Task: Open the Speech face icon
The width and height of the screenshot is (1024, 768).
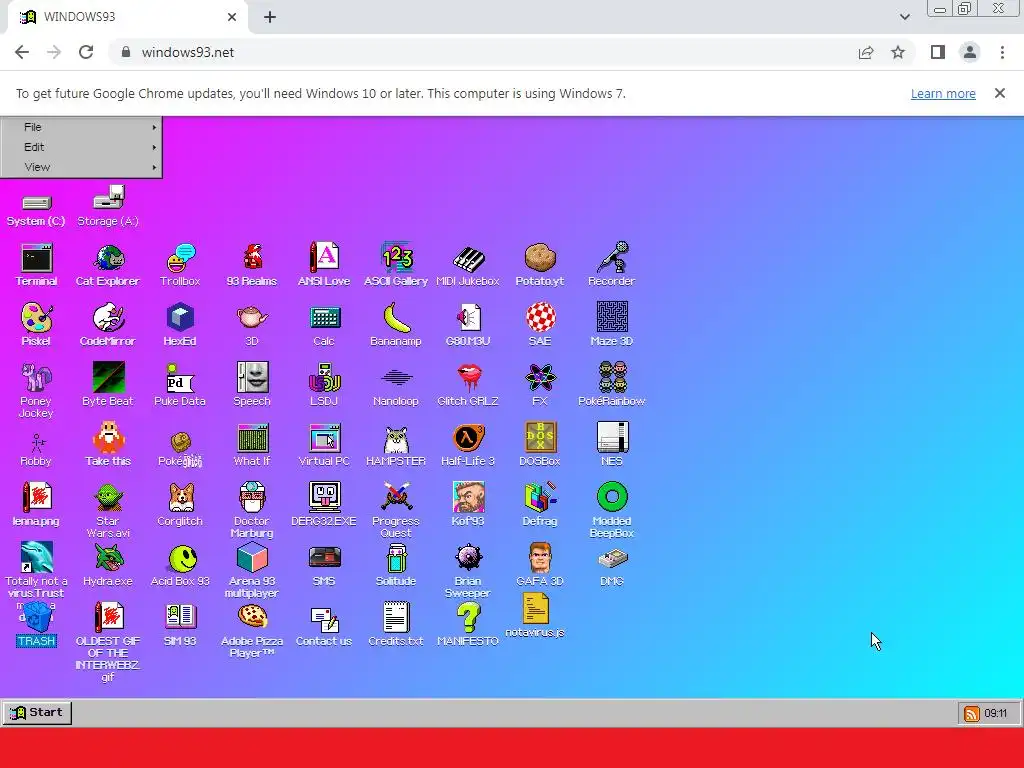Action: click(x=252, y=385)
